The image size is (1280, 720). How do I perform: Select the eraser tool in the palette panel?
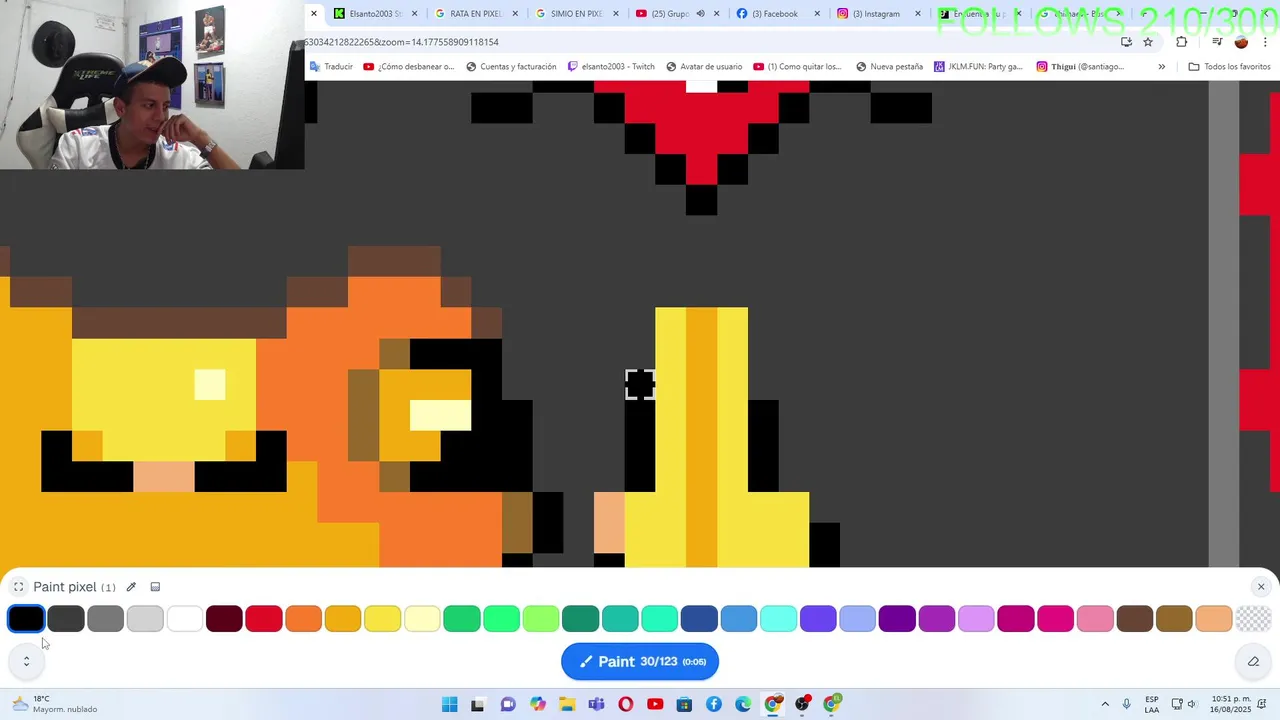[x=1253, y=661]
